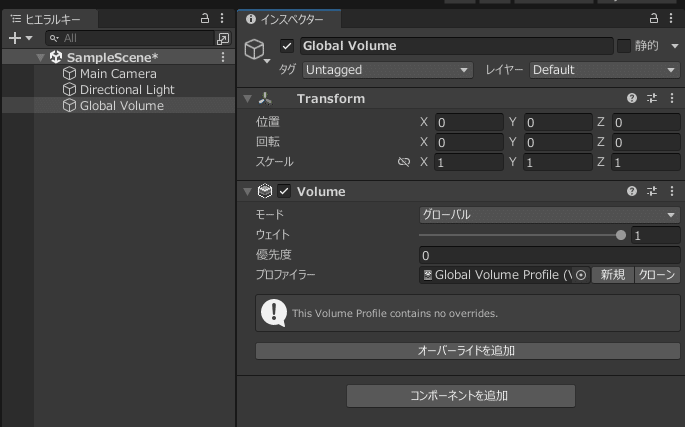
Task: Click the 位置 X value field
Action: coord(469,122)
